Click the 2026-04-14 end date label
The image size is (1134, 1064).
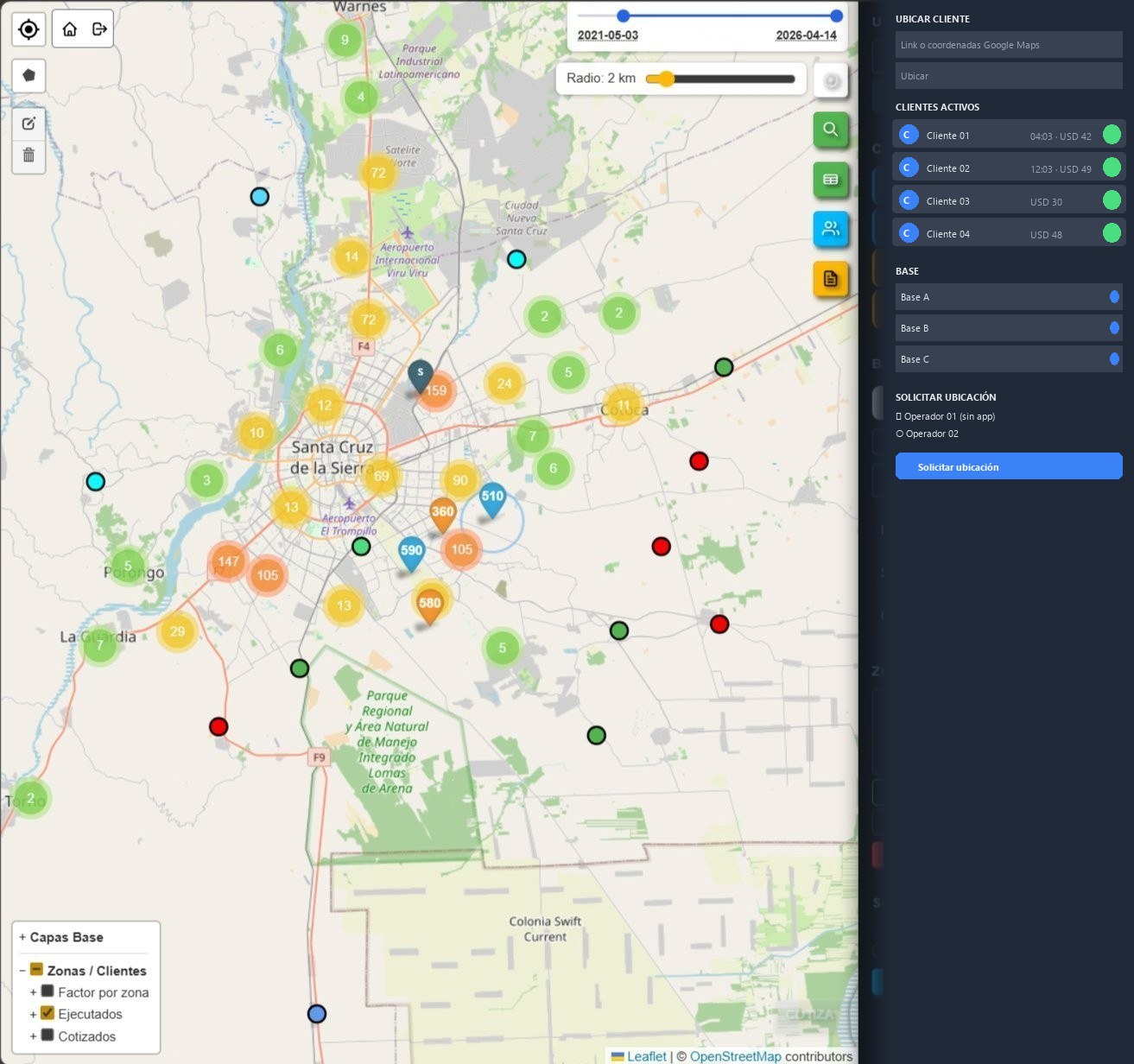click(806, 35)
